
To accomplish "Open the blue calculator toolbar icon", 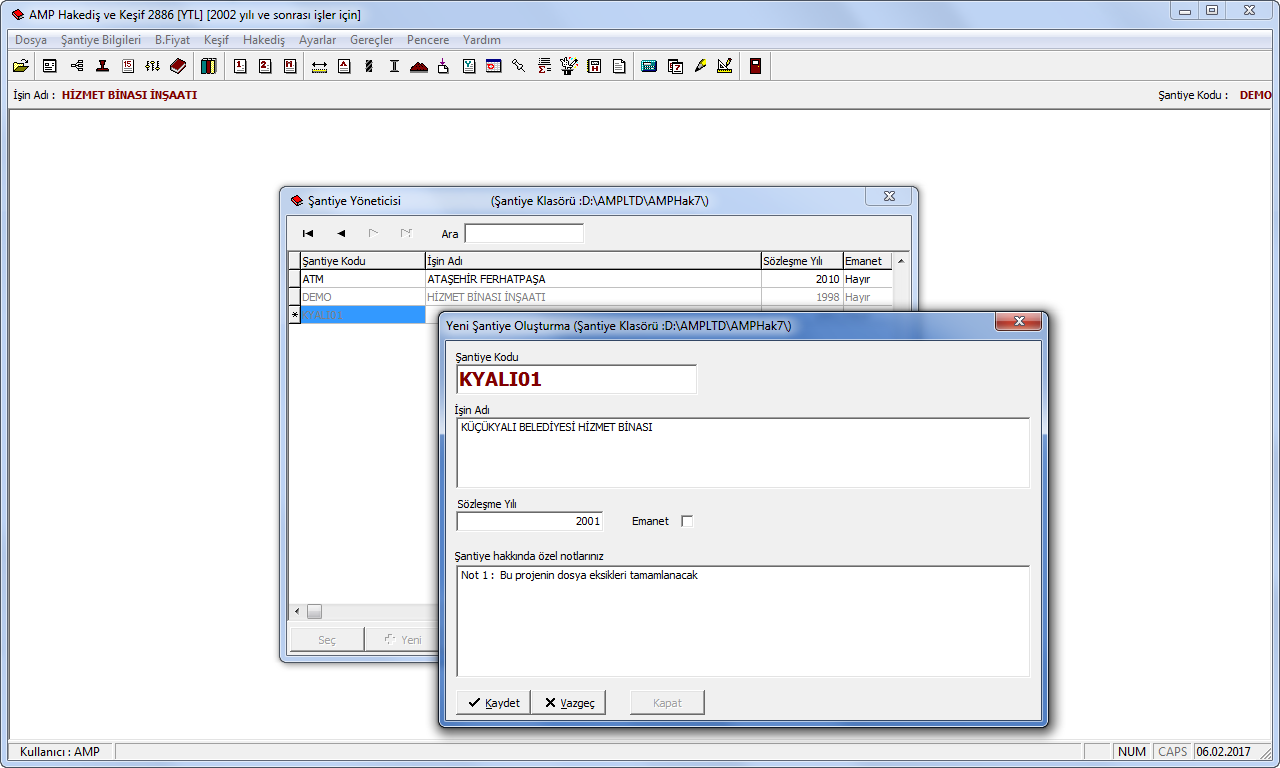I will (648, 67).
